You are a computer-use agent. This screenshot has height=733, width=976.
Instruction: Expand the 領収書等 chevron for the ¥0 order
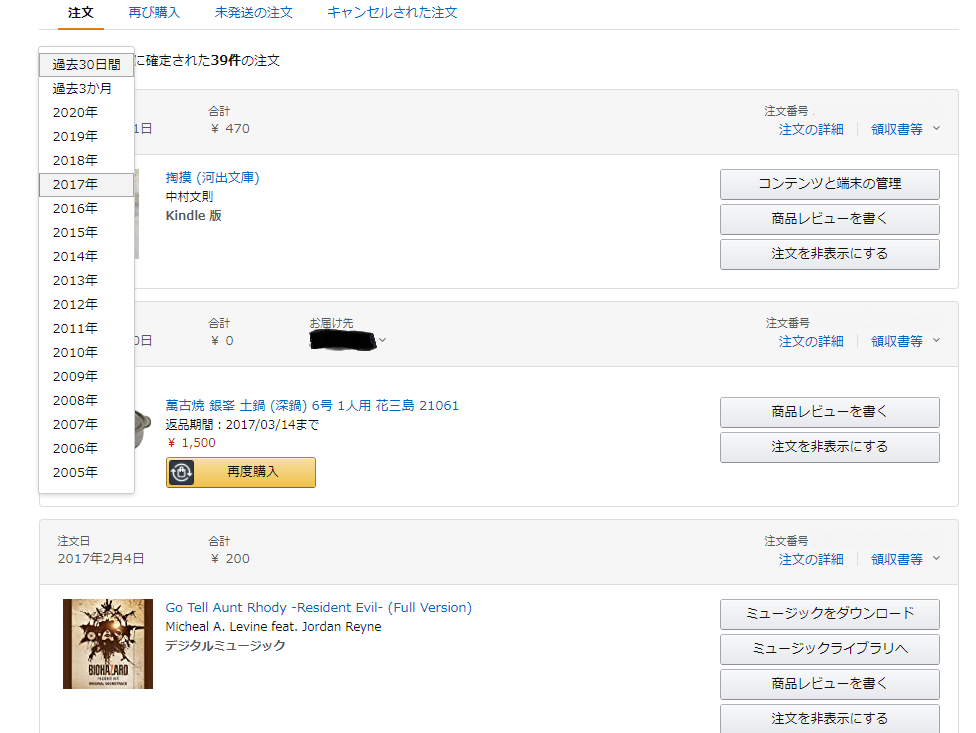coord(936,340)
